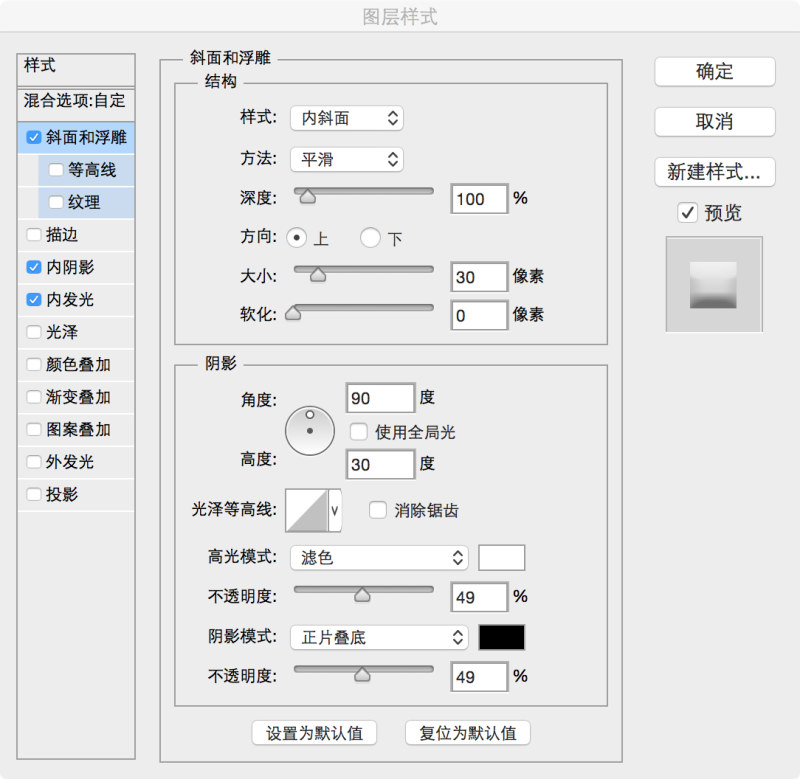Click the 软化 slider handle
The image size is (800, 779).
[293, 313]
